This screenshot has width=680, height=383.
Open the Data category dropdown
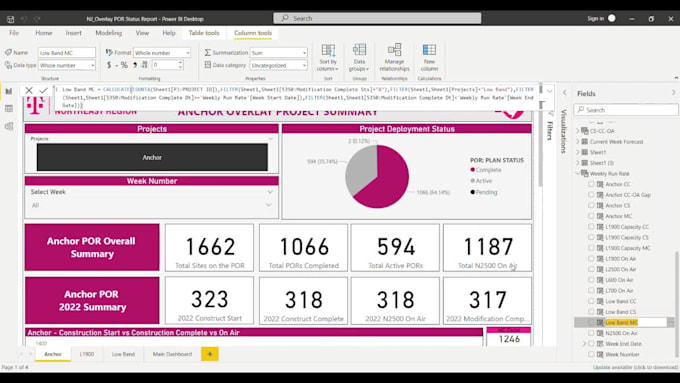[278, 65]
